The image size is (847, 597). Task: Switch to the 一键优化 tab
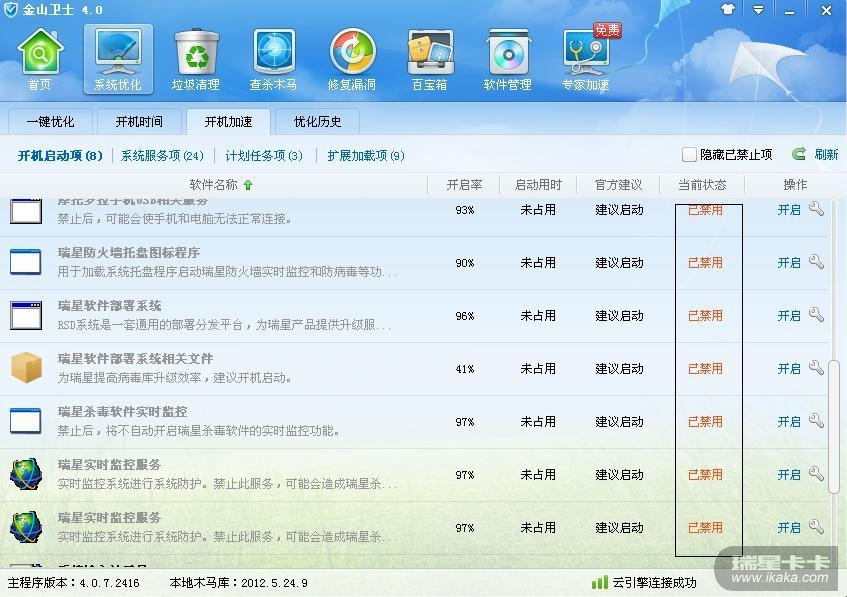[50, 122]
